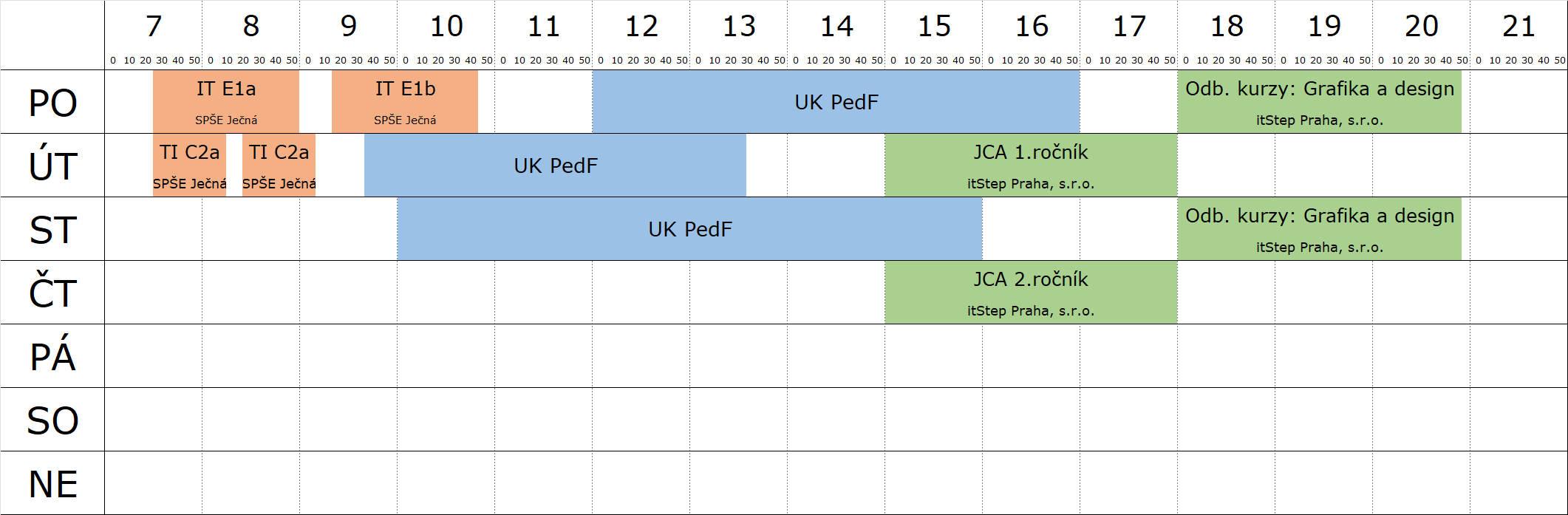The width and height of the screenshot is (1568, 515).
Task: Click the later TI C2a block on Tuesday
Action: point(279,166)
